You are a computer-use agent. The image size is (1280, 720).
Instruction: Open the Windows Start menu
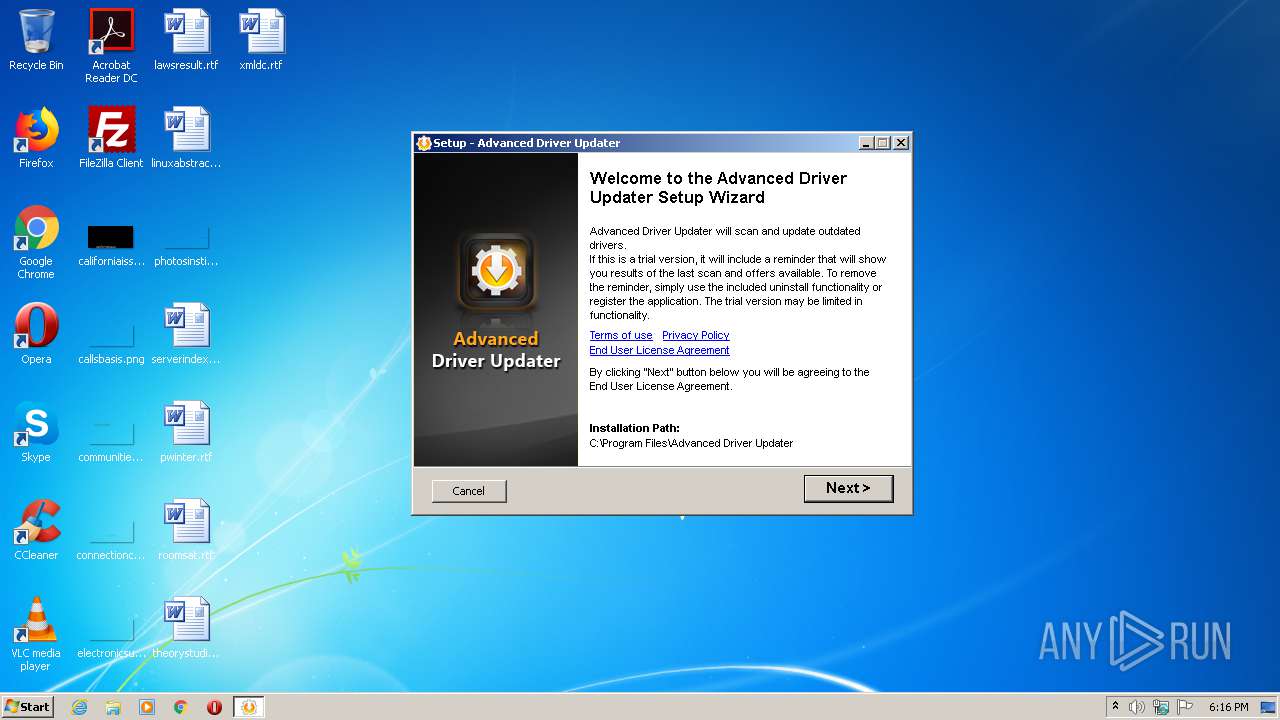(x=28, y=706)
